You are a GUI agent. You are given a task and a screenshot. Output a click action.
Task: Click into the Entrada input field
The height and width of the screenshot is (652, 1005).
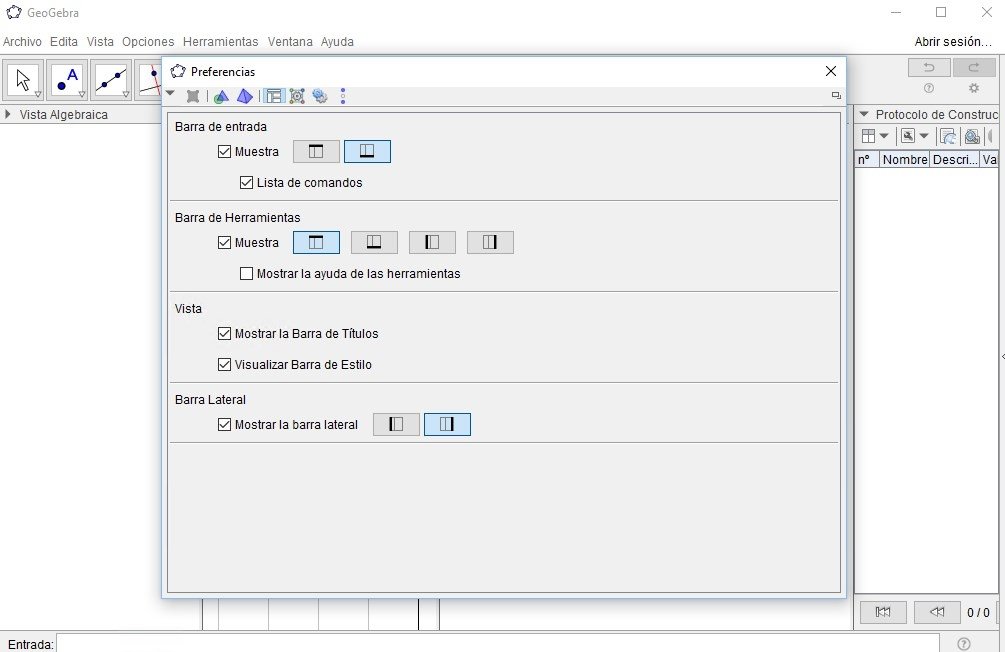pyautogui.click(x=498, y=643)
